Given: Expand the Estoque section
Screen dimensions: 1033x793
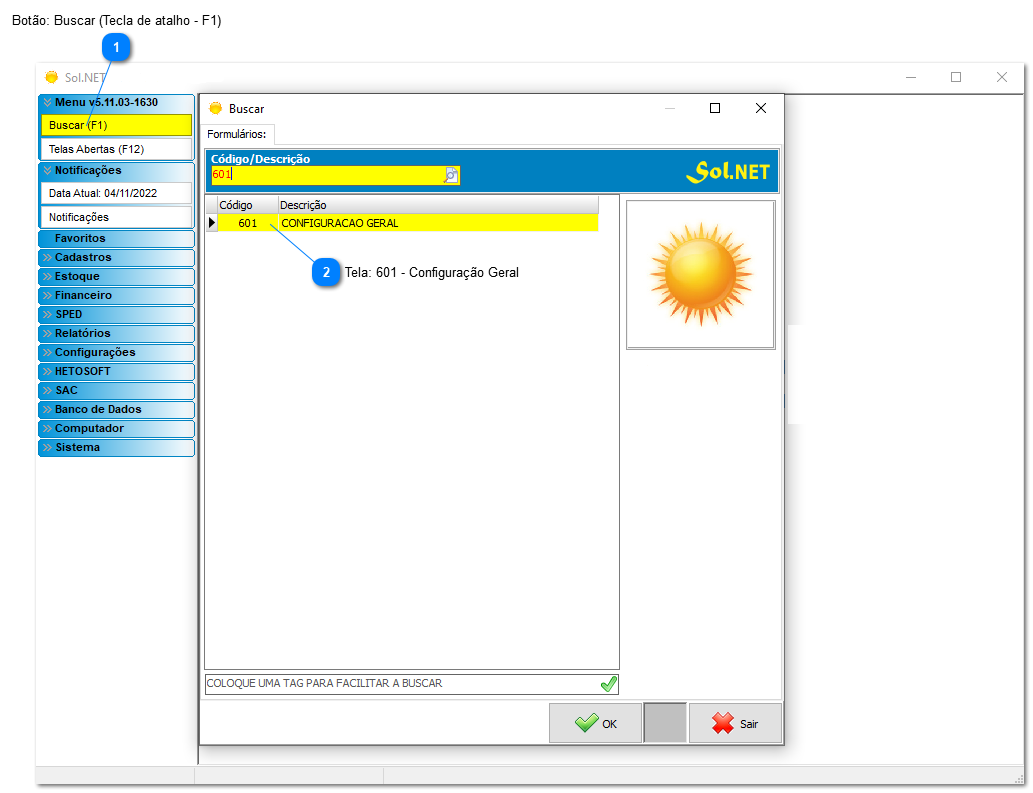Looking at the screenshot, I should coord(116,276).
